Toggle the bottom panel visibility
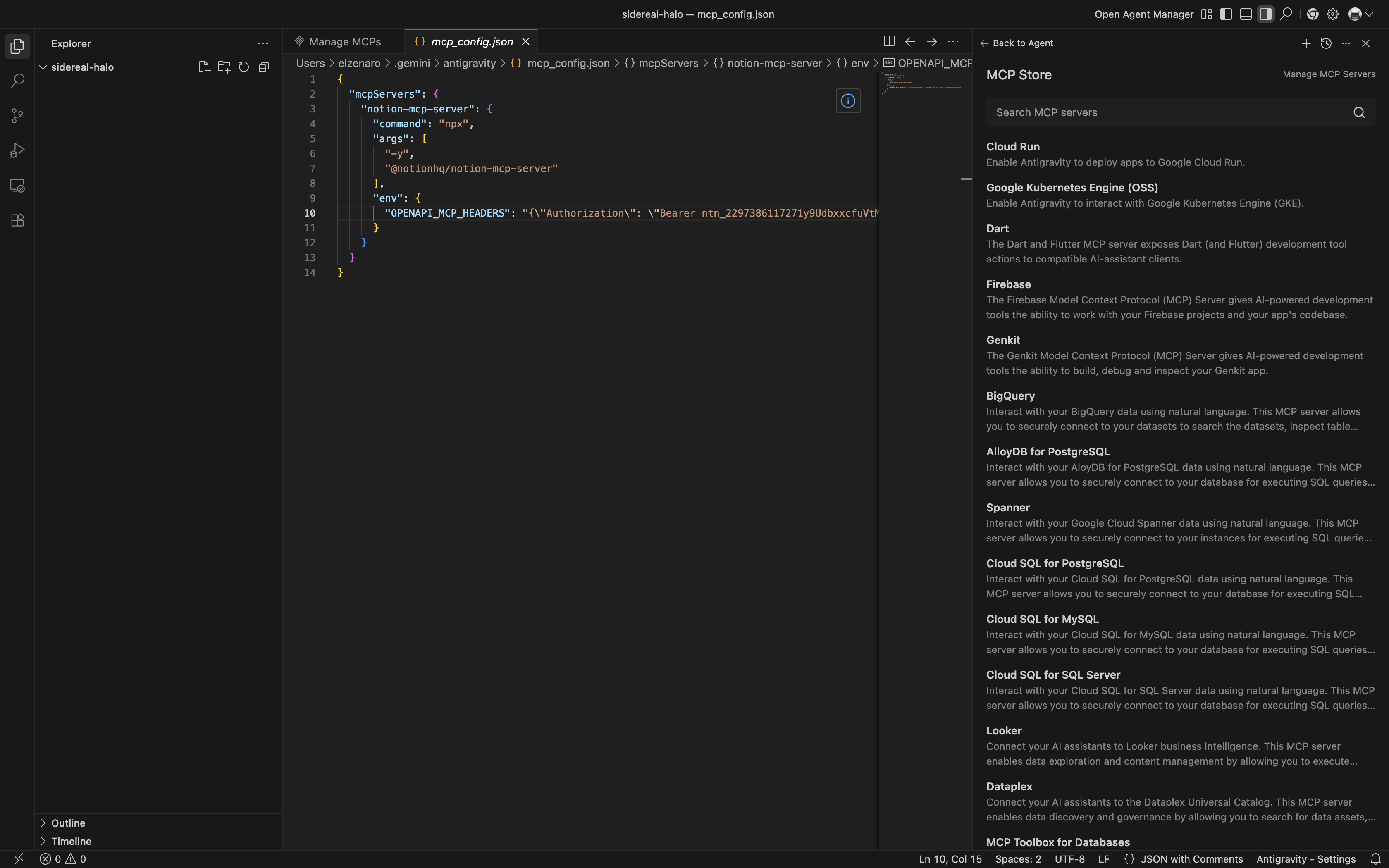 click(1246, 14)
